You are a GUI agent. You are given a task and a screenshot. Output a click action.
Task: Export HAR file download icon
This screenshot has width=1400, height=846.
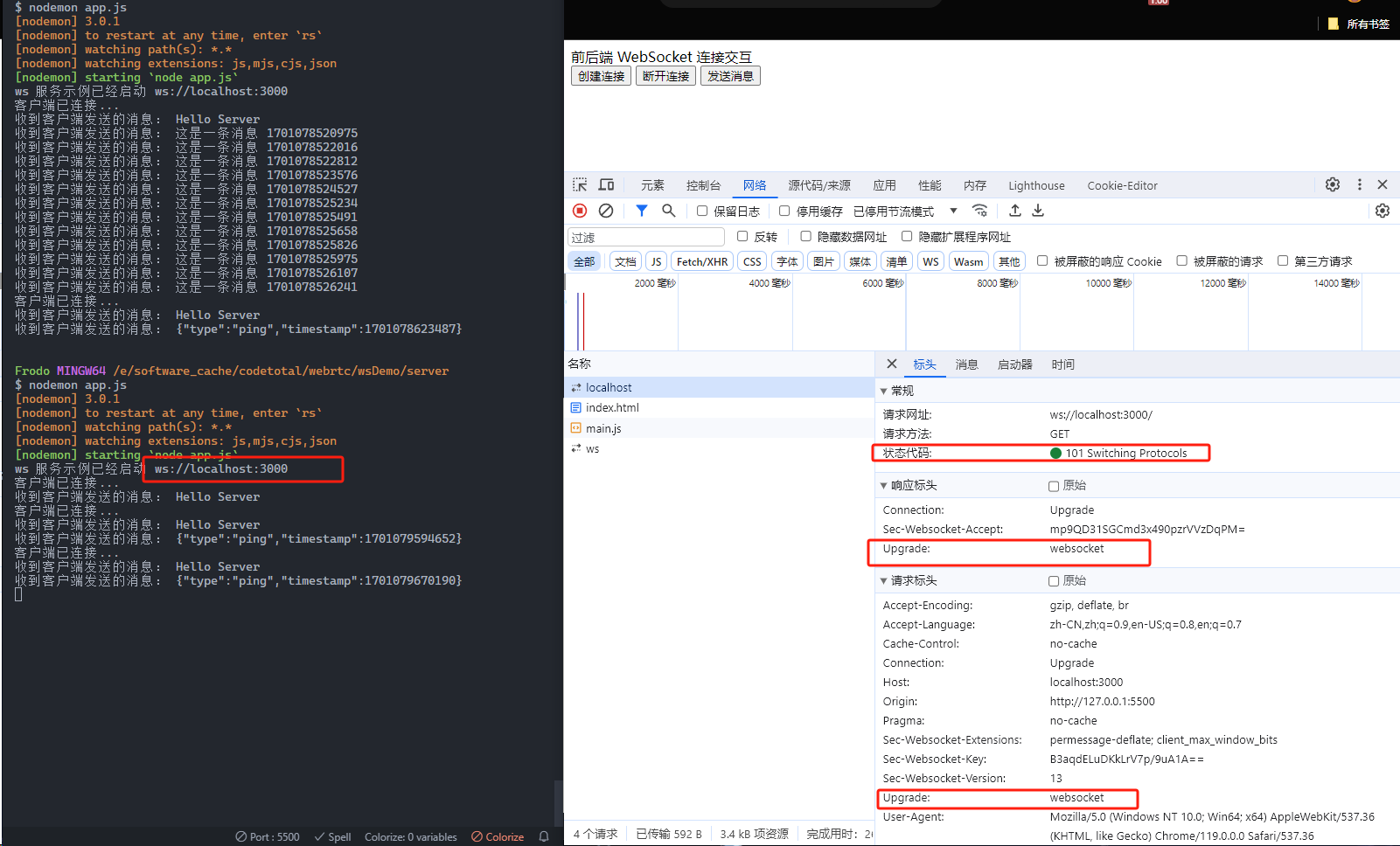pyautogui.click(x=1038, y=211)
